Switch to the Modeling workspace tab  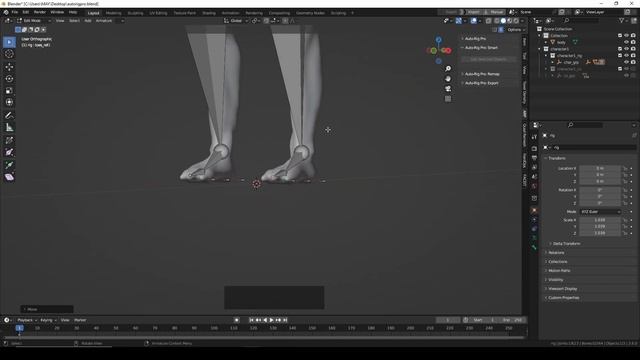[x=113, y=13]
